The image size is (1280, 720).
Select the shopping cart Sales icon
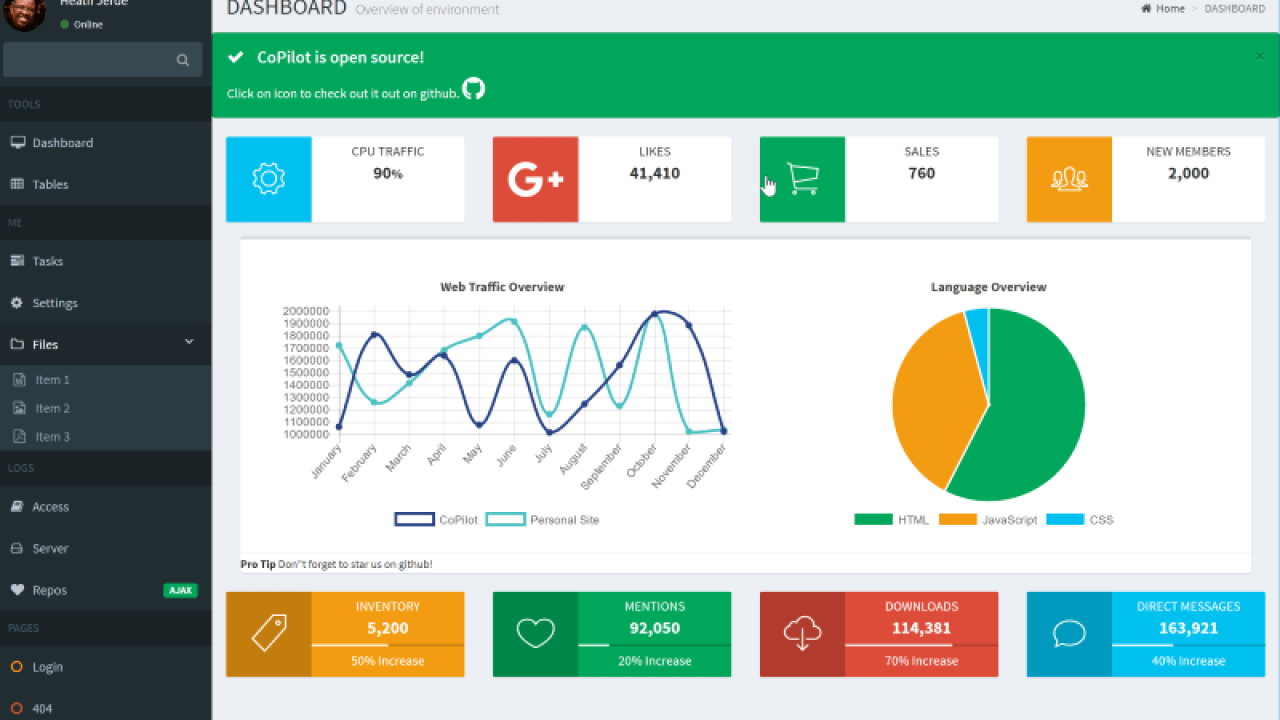[x=802, y=179]
